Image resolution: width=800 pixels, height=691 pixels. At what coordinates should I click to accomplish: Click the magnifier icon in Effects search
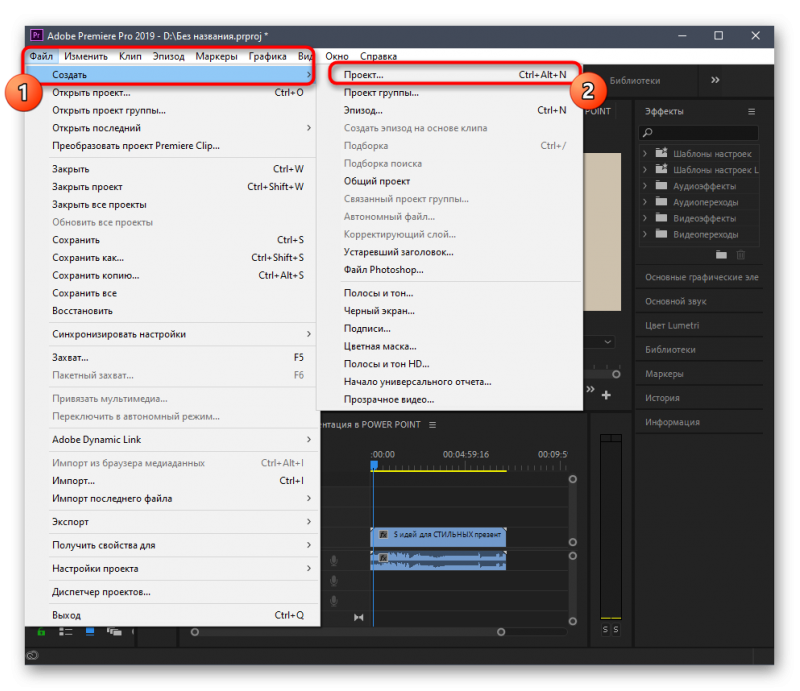pyautogui.click(x=648, y=133)
